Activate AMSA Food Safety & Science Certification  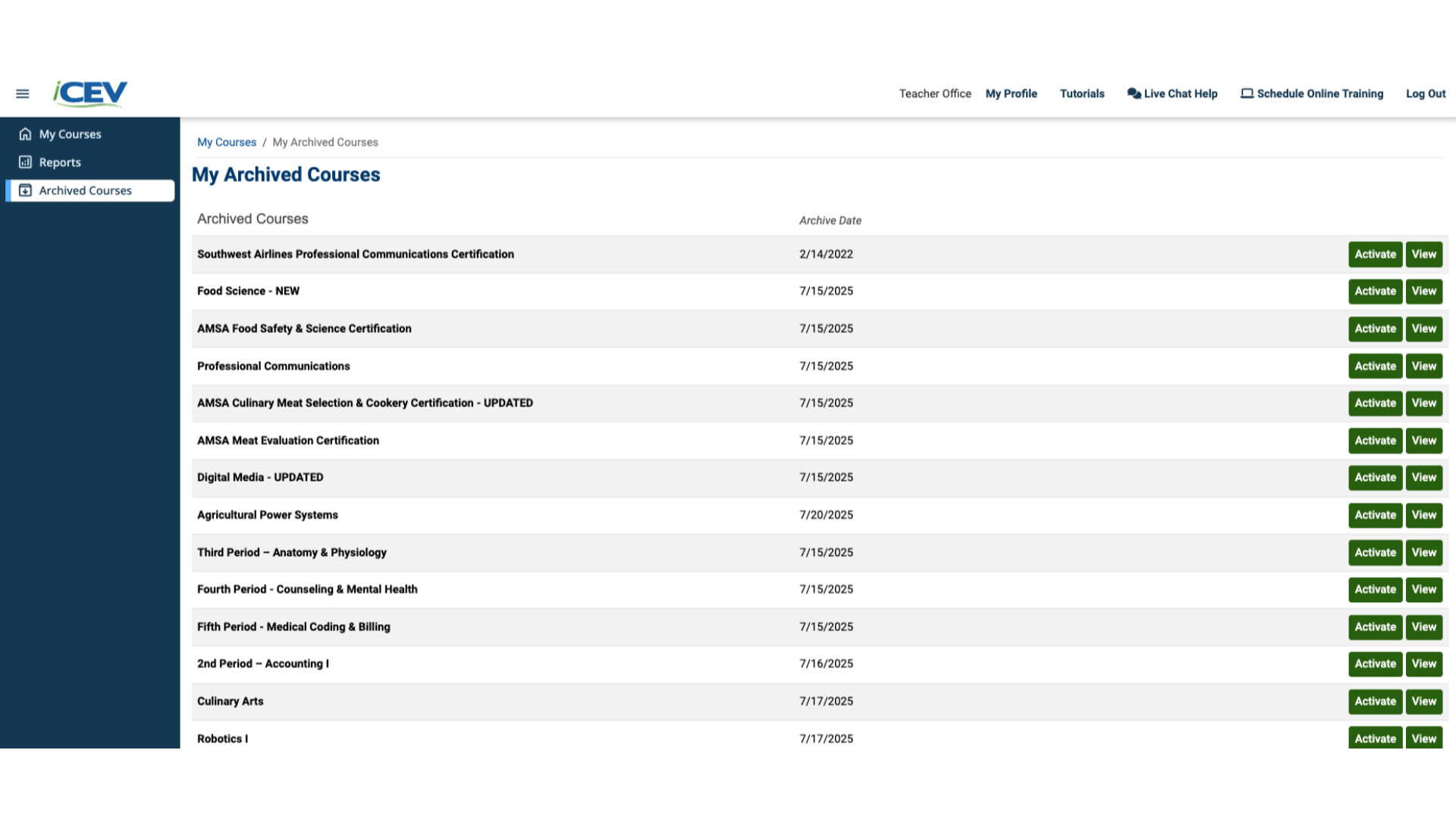pos(1375,329)
